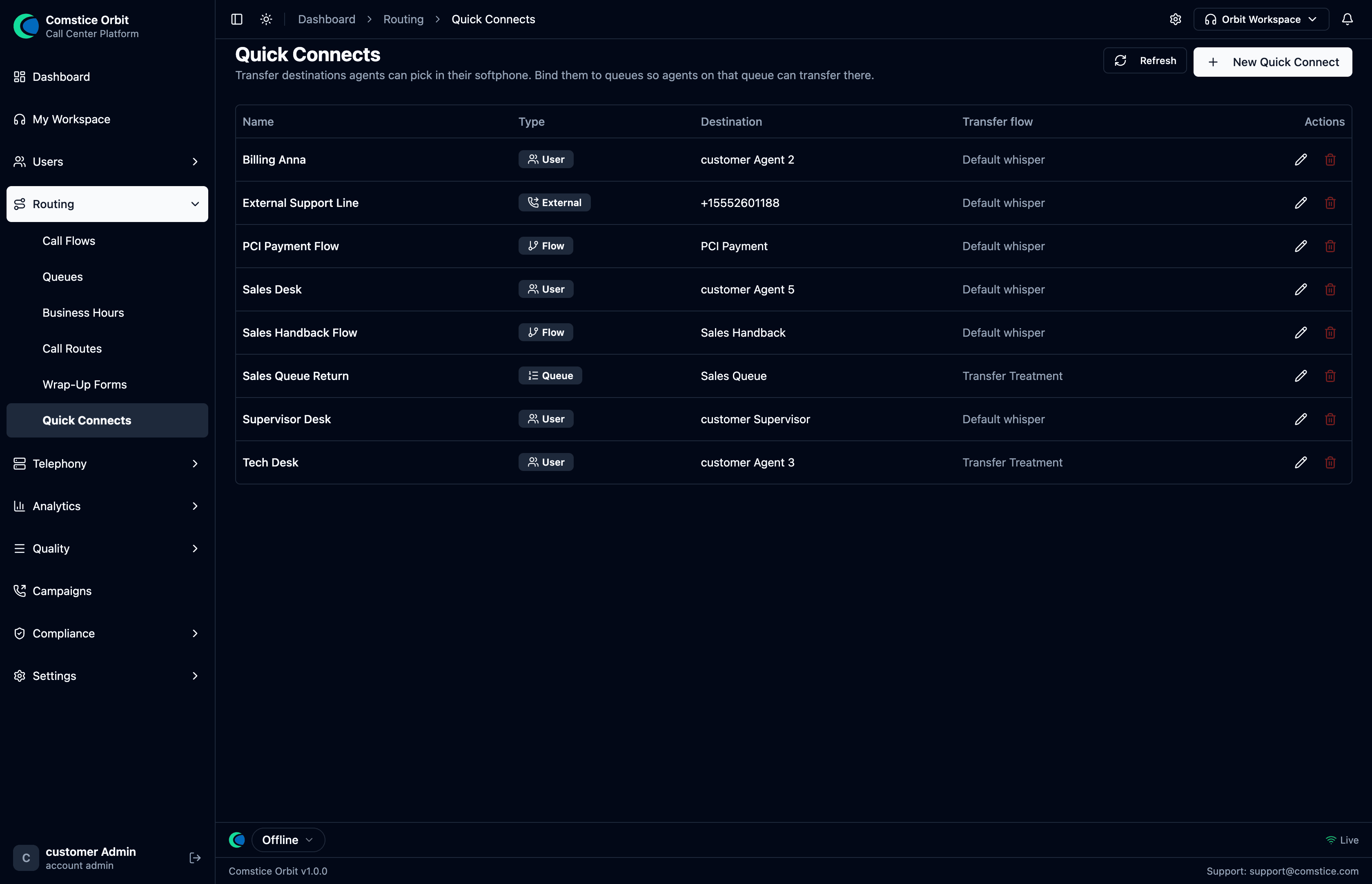The width and height of the screenshot is (1372, 884).
Task: Go to Dashboard in the sidebar
Action: [x=107, y=77]
